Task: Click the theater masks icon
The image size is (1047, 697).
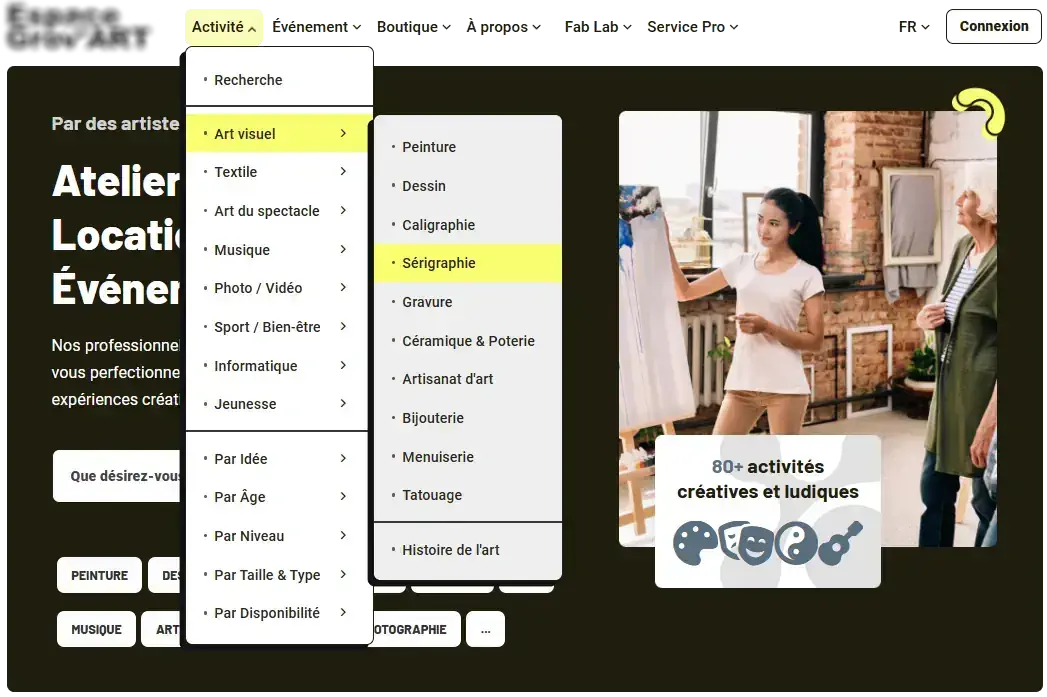Action: coord(744,543)
